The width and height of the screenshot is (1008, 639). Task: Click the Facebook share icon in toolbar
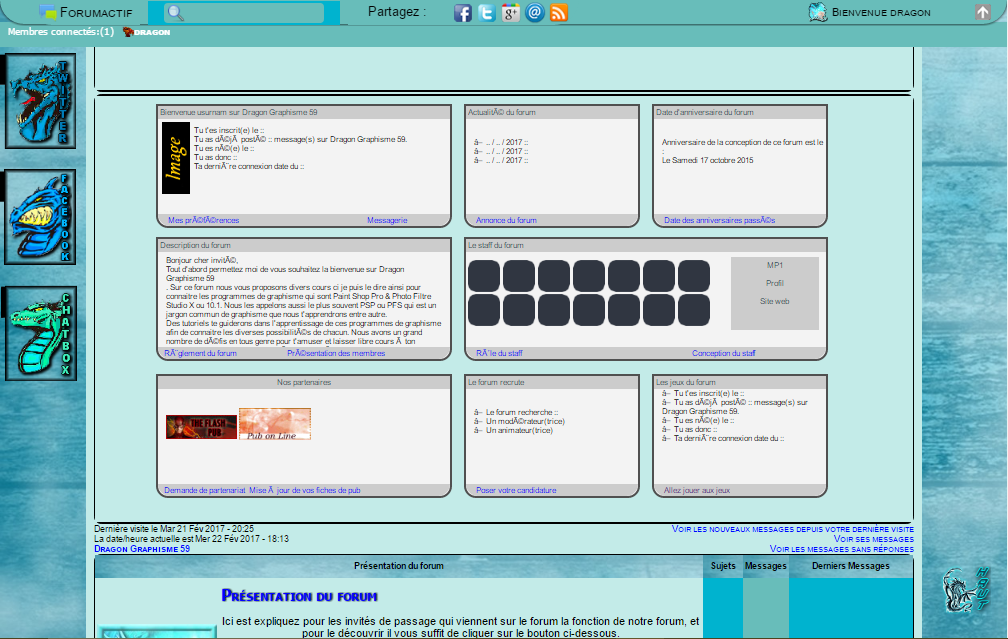pyautogui.click(x=463, y=13)
